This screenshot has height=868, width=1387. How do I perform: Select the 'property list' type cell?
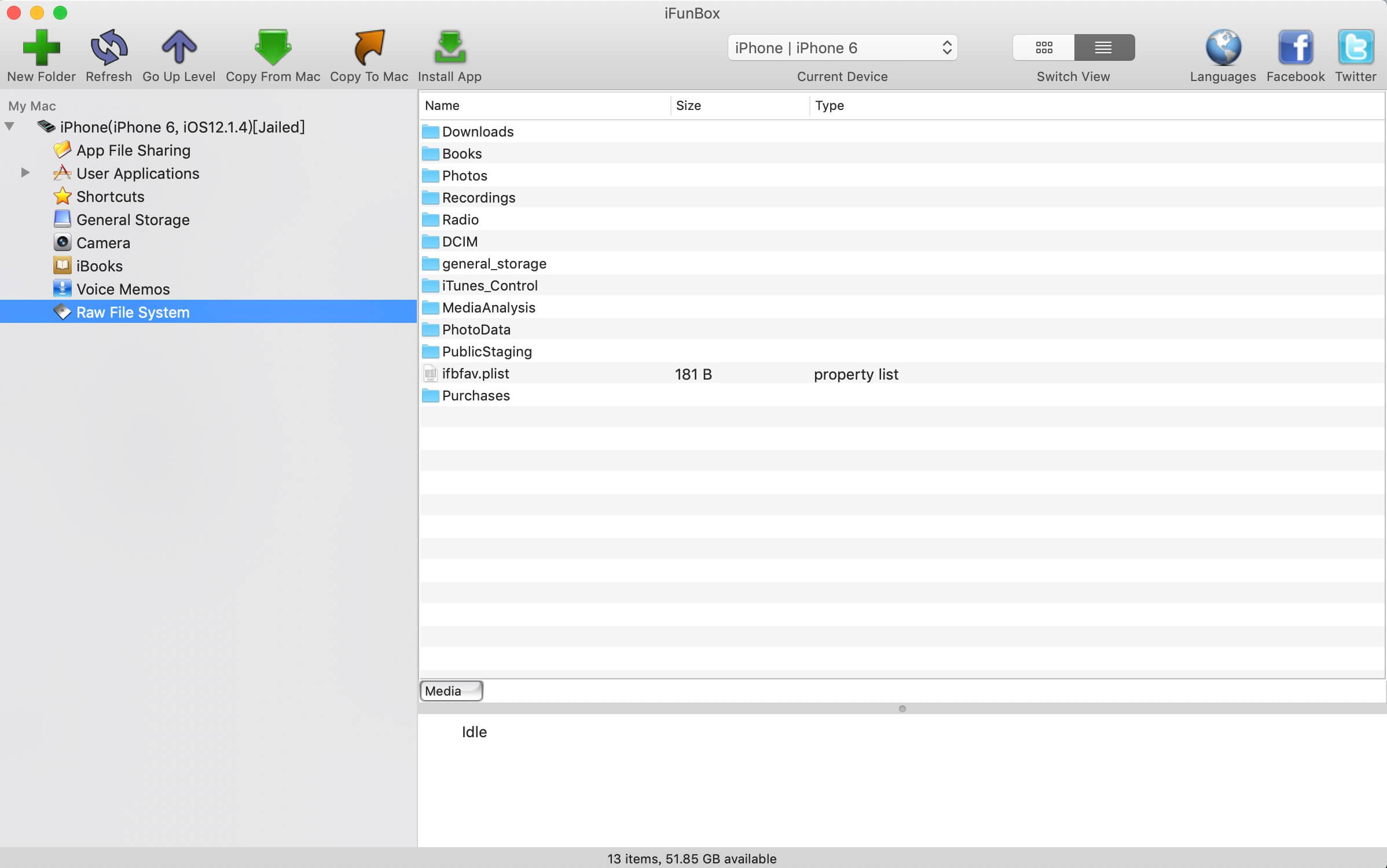(x=856, y=374)
